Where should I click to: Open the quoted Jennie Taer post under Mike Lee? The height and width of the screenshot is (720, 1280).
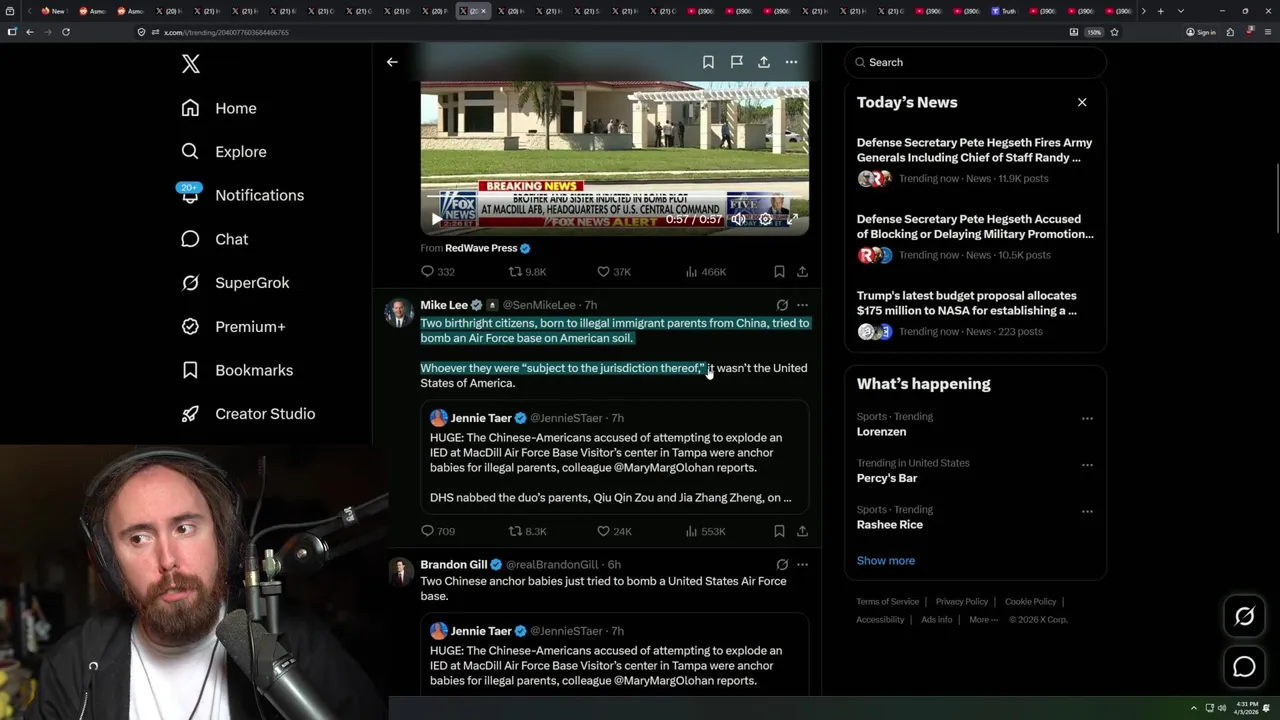coord(614,457)
